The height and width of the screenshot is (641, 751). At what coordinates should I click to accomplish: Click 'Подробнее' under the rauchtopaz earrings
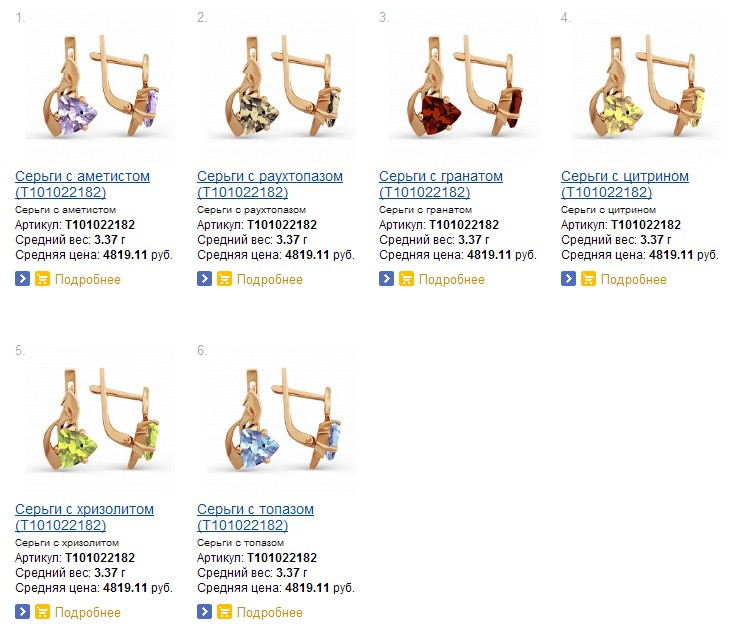click(269, 279)
